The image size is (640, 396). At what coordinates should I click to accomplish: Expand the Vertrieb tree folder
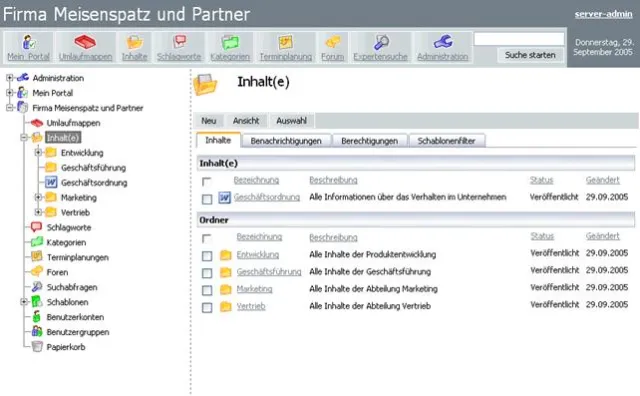38,212
